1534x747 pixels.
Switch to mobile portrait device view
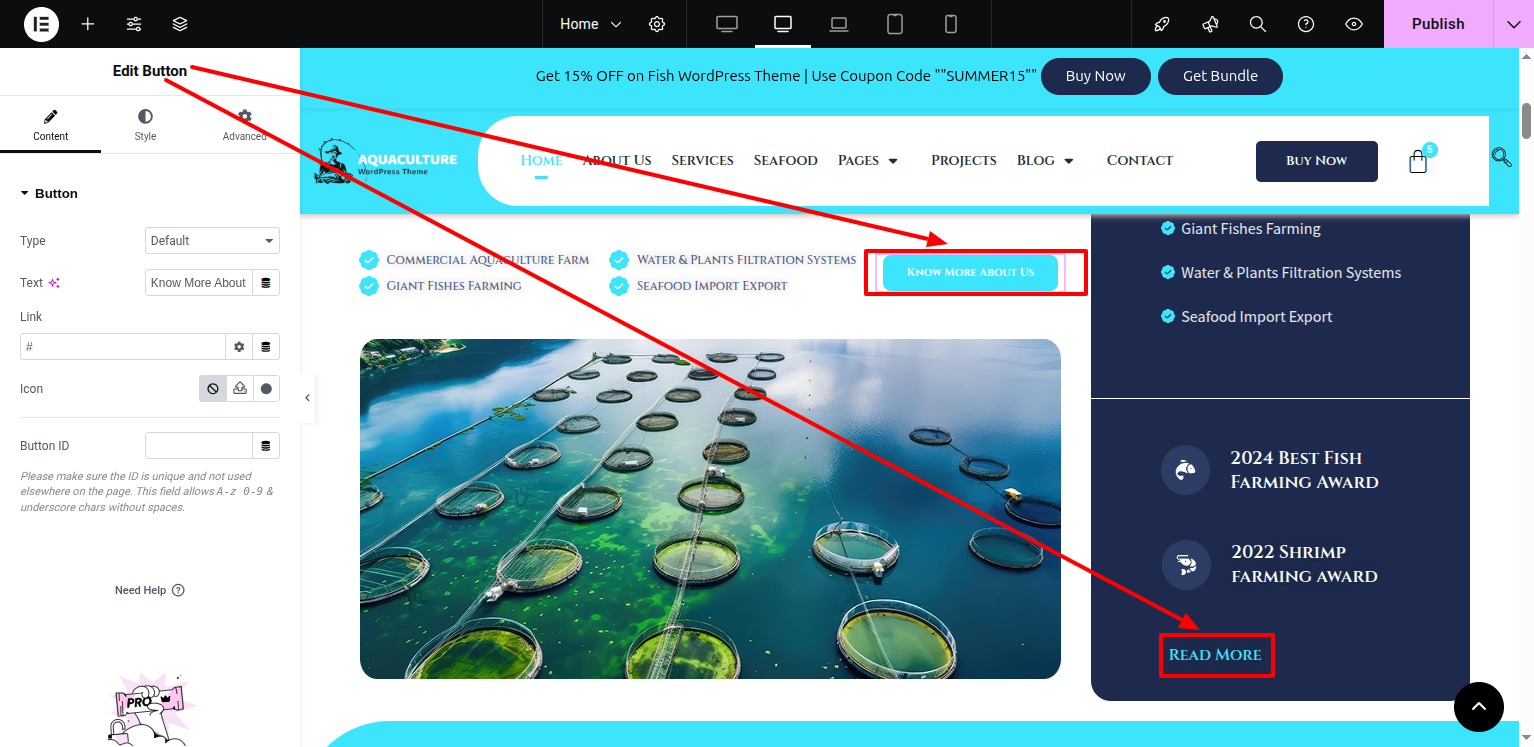[x=951, y=24]
